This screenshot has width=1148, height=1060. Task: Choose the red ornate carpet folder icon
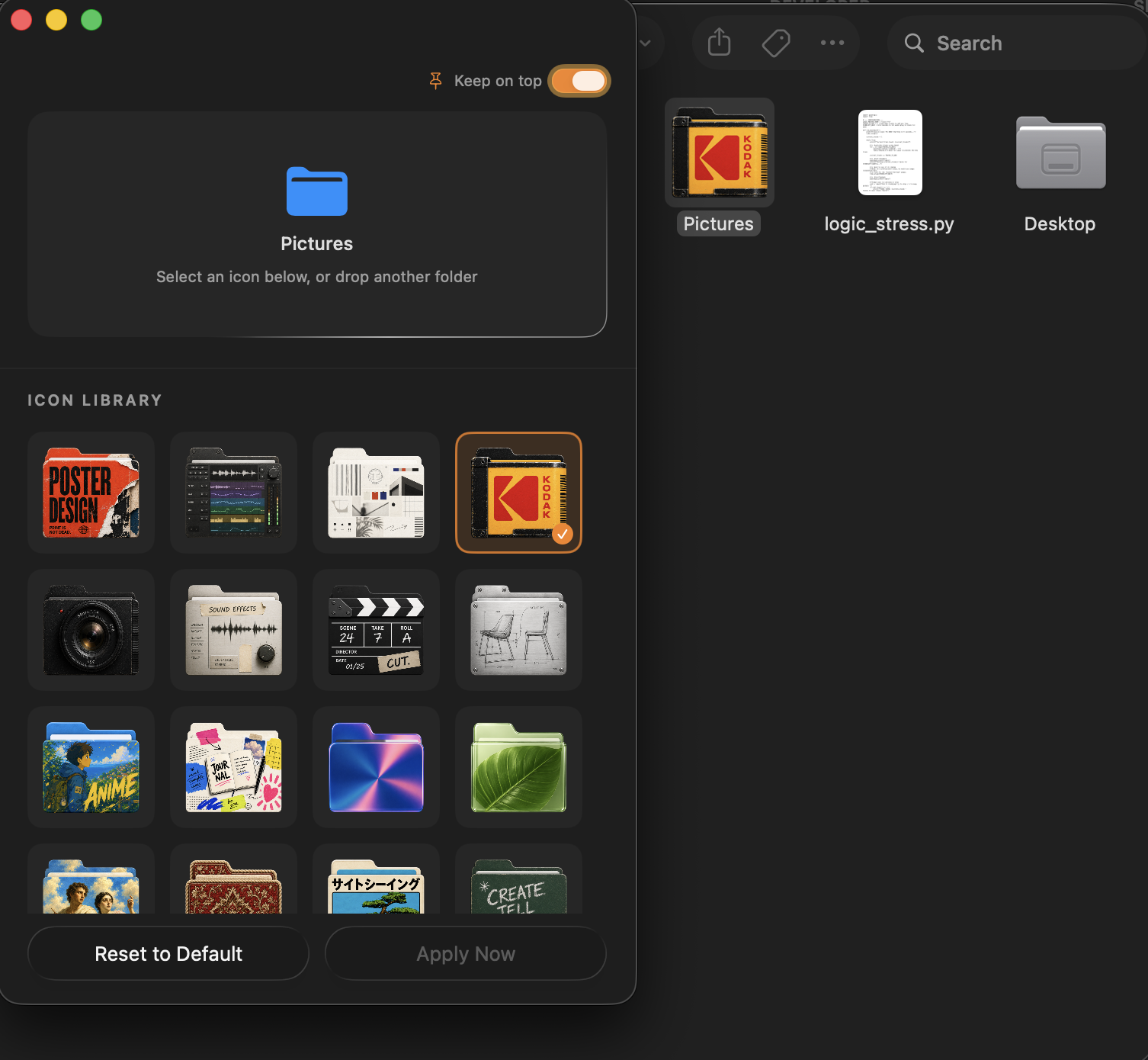[x=233, y=879]
